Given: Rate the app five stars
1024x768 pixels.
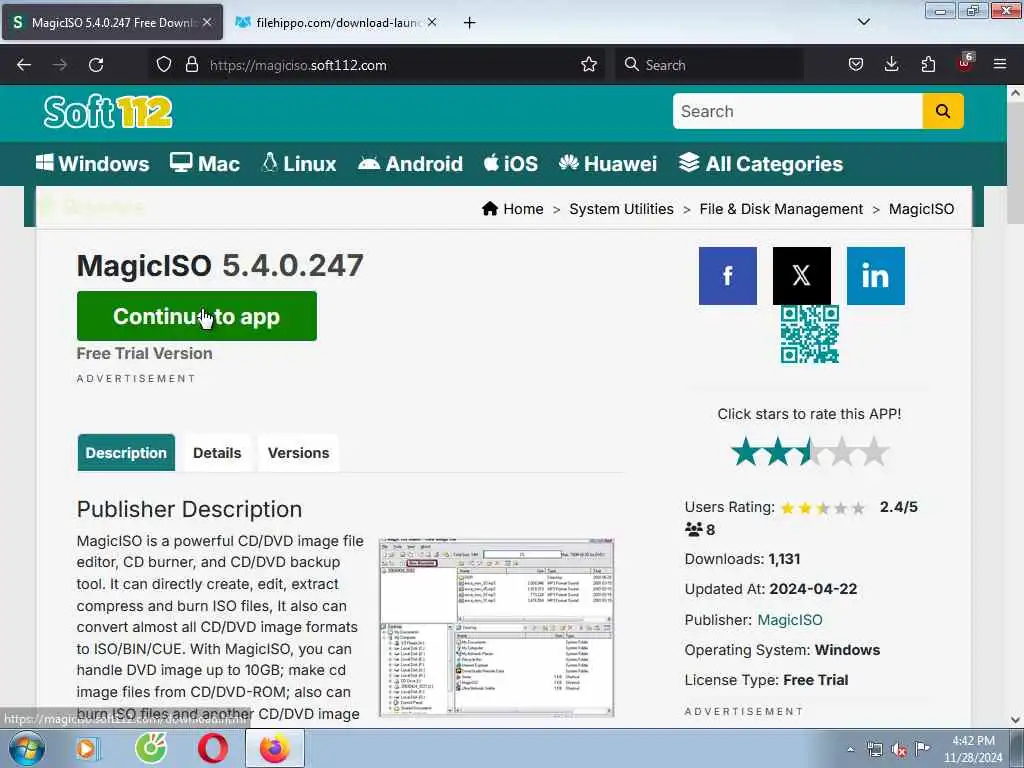Looking at the screenshot, I should [874, 452].
